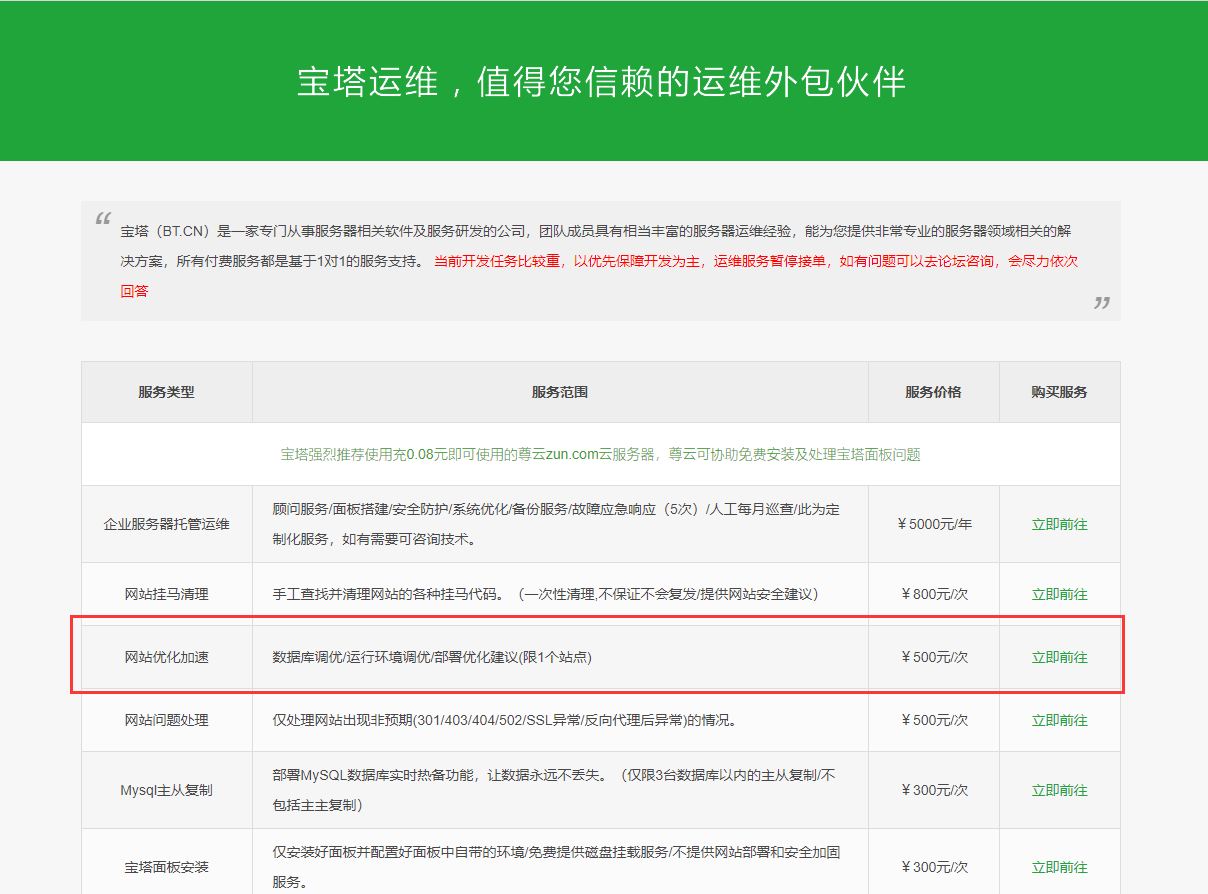Click 立即前往 for 宝塔面板安装

(1059, 867)
